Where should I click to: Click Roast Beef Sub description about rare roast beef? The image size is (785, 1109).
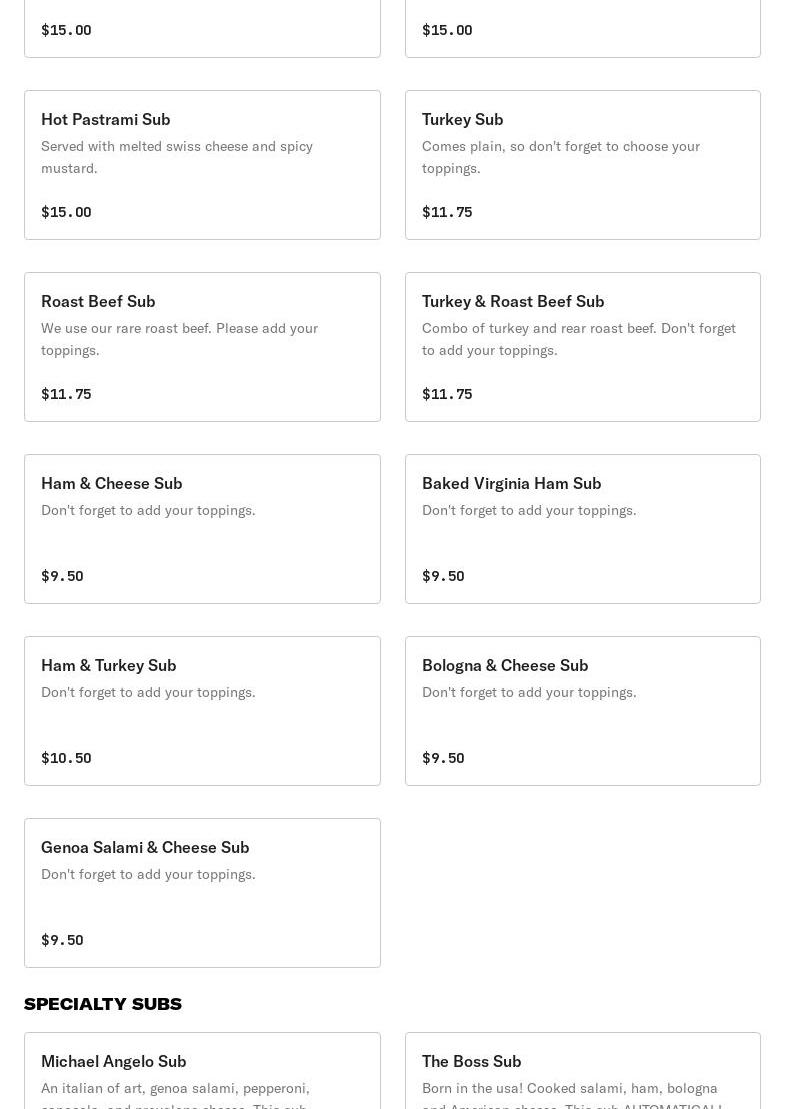tap(179, 339)
